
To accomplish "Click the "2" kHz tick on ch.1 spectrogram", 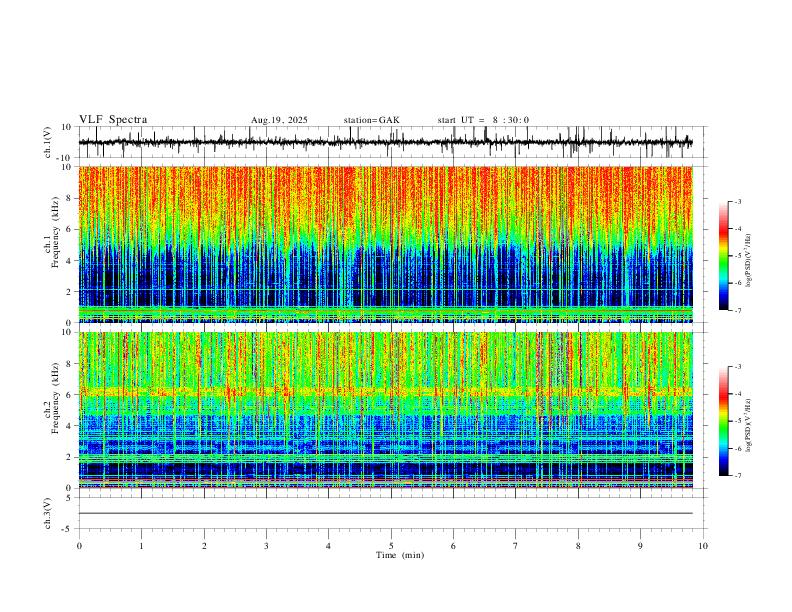I will pos(70,292).
